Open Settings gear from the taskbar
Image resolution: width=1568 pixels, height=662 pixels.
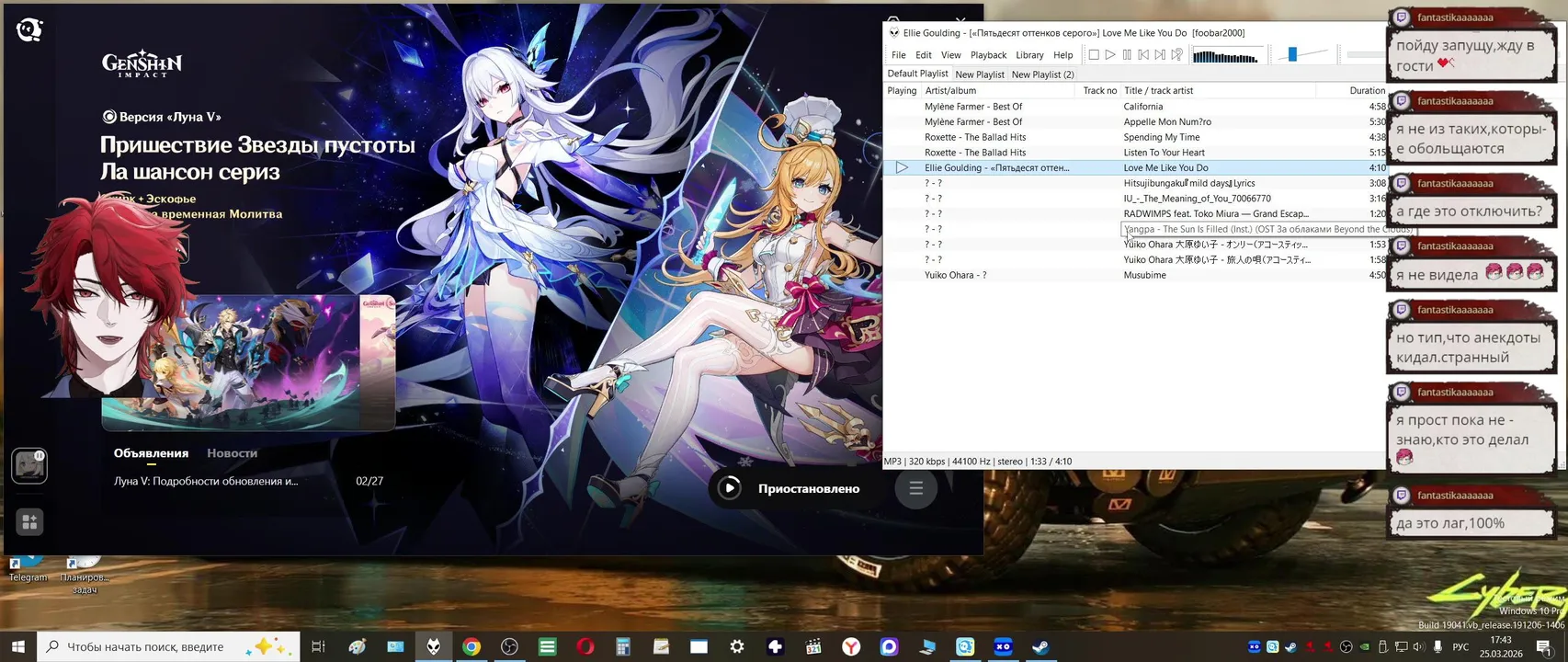(737, 646)
